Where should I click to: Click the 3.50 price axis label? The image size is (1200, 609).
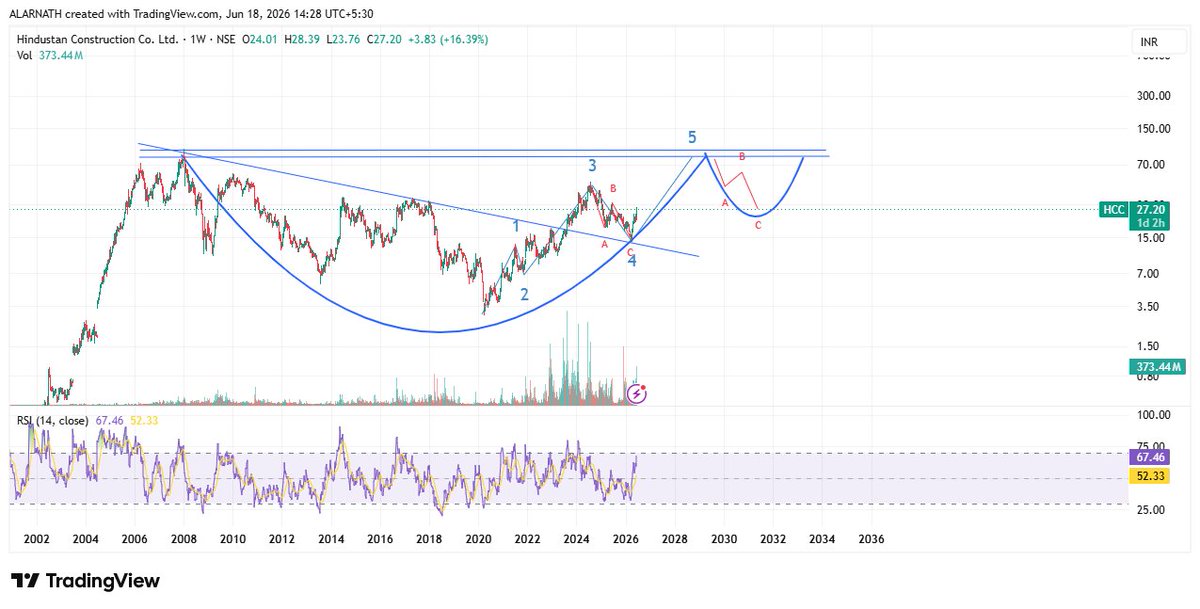pyautogui.click(x=1149, y=307)
